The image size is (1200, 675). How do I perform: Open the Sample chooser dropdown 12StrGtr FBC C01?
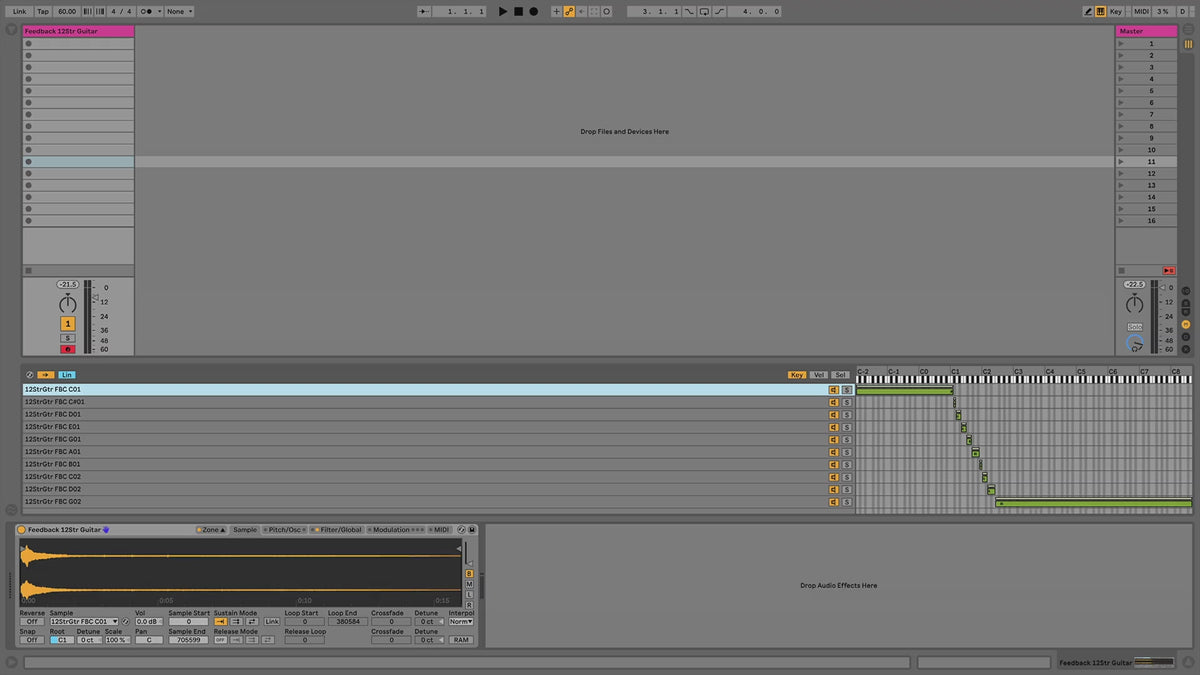coord(84,622)
